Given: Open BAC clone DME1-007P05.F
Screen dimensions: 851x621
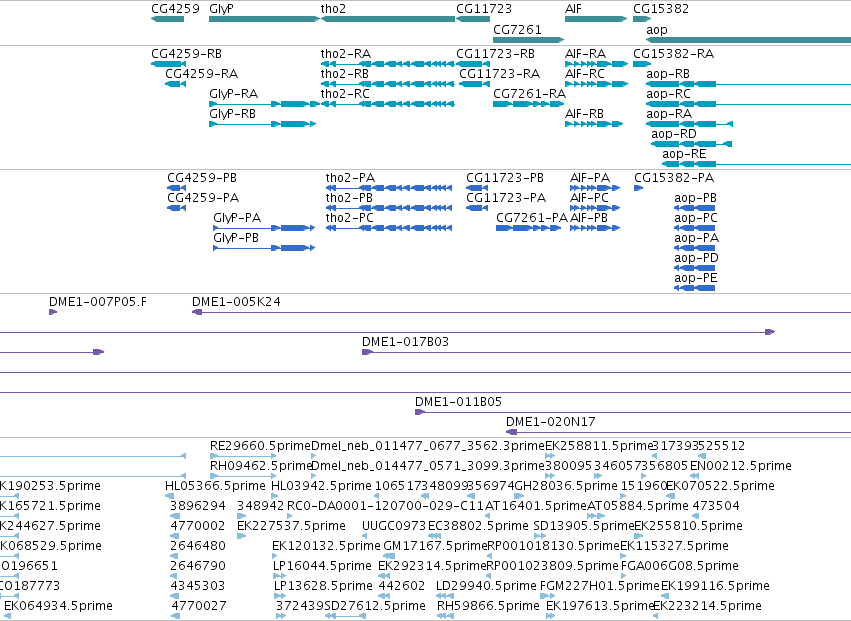Looking at the screenshot, I should pyautogui.click(x=98, y=302).
